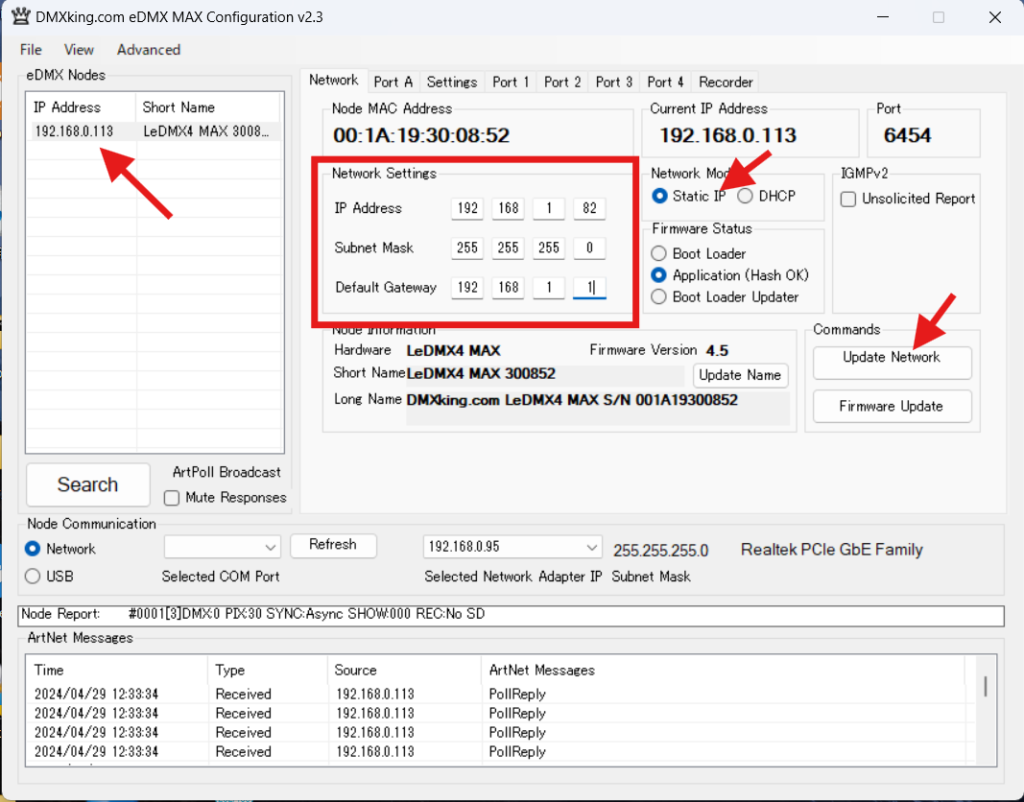Image resolution: width=1024 pixels, height=802 pixels.
Task: Click the Port value 6454
Action: tap(907, 135)
